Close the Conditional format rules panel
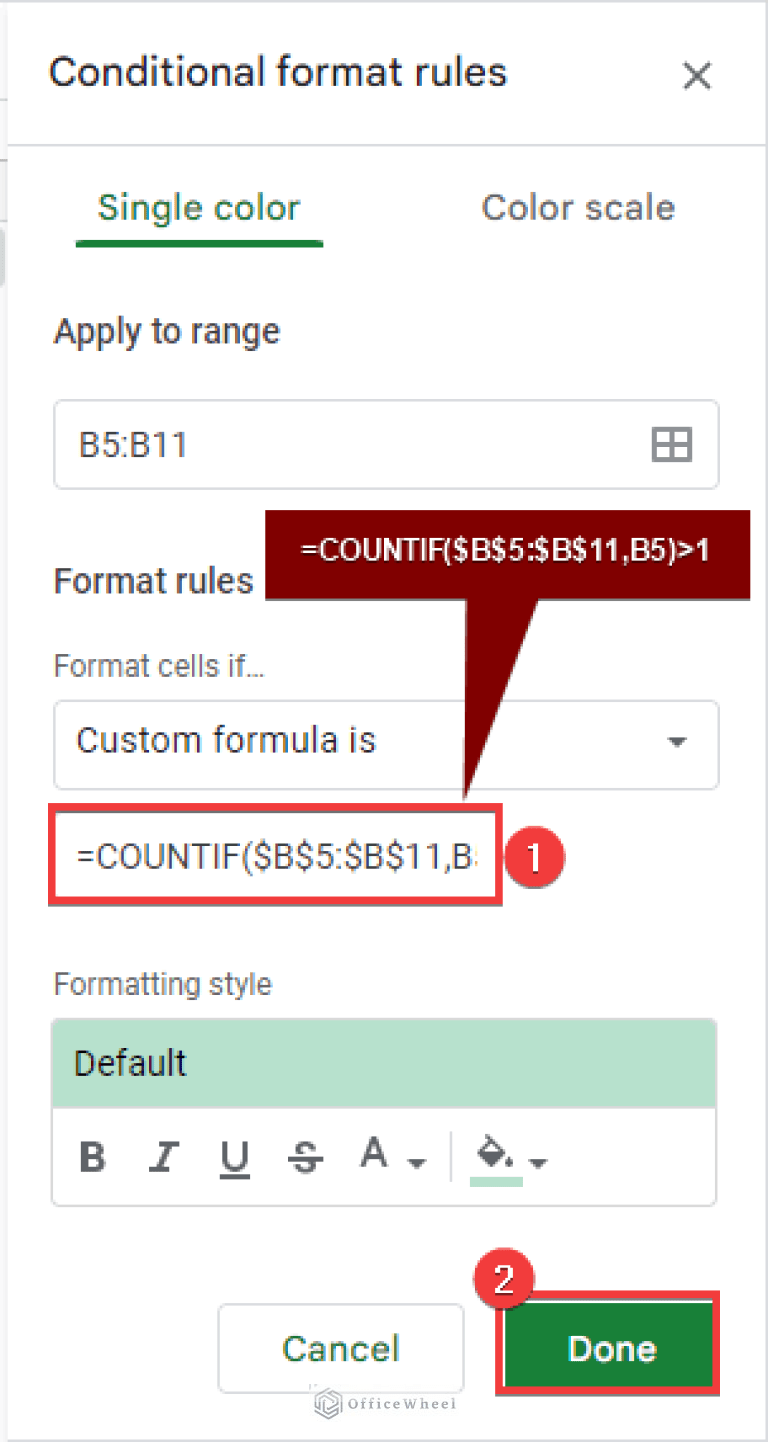 [697, 75]
